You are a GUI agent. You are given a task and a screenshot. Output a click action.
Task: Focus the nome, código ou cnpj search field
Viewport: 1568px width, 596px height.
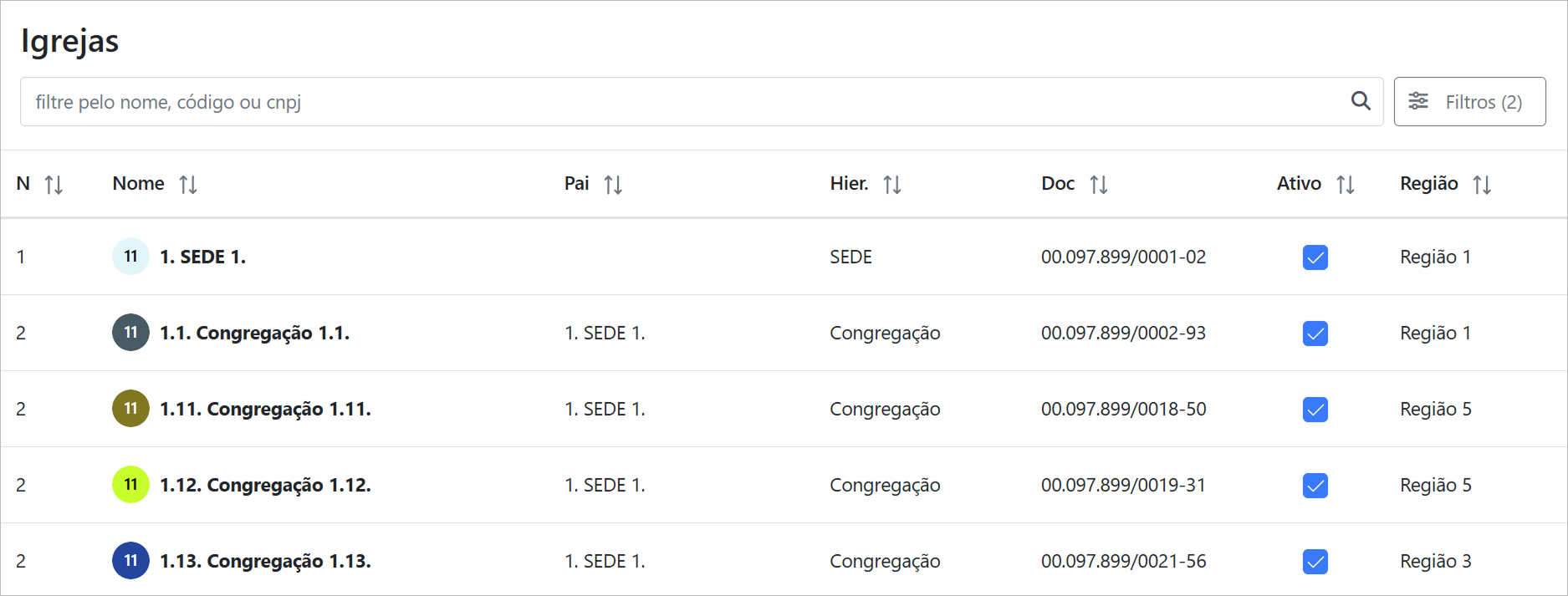click(x=669, y=102)
